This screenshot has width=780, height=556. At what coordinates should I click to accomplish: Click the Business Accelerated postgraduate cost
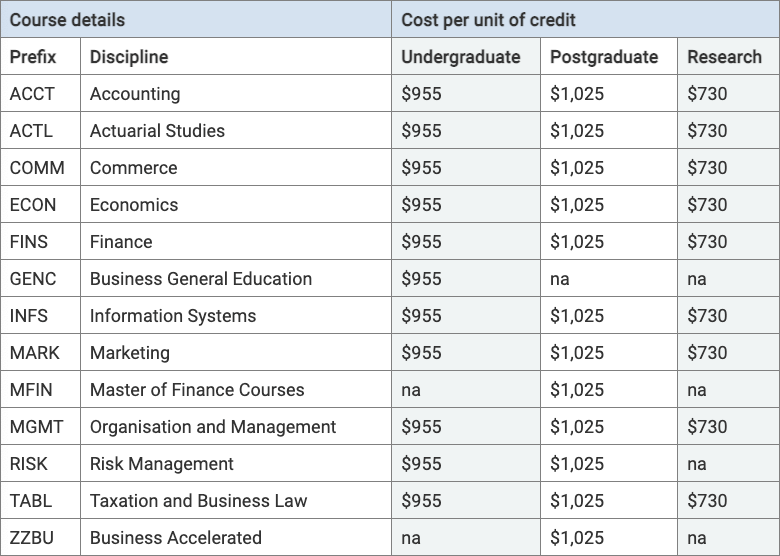[577, 538]
